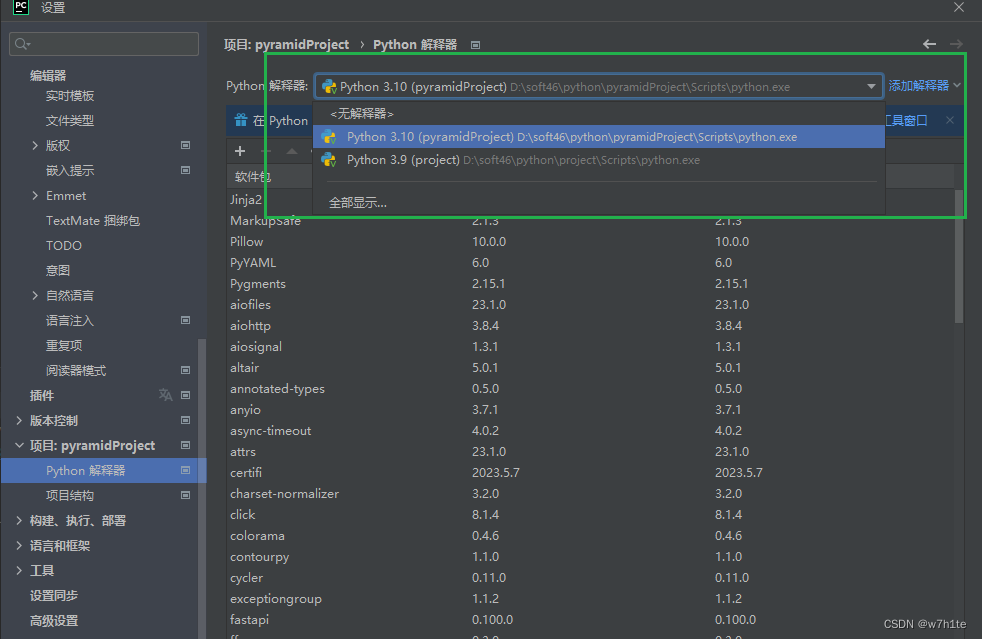982x639 pixels.
Task: Click the package table vertical scrollbar
Action: pyautogui.click(x=959, y=257)
